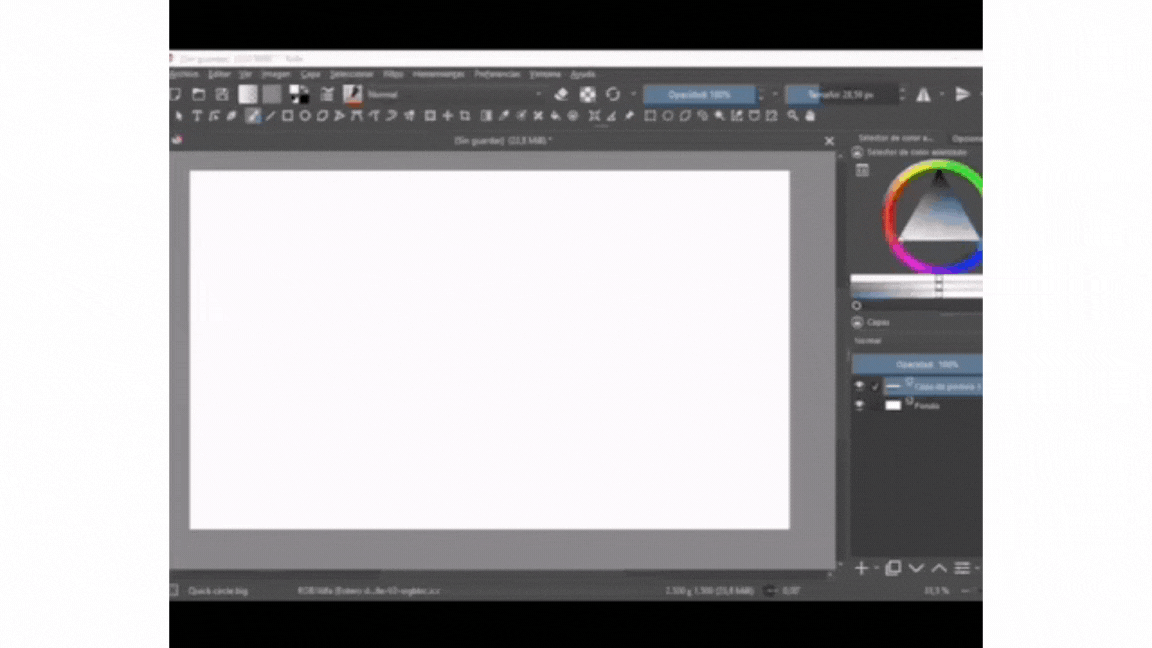1152x648 pixels.
Task: Open the Filtros menu
Action: (x=392, y=74)
